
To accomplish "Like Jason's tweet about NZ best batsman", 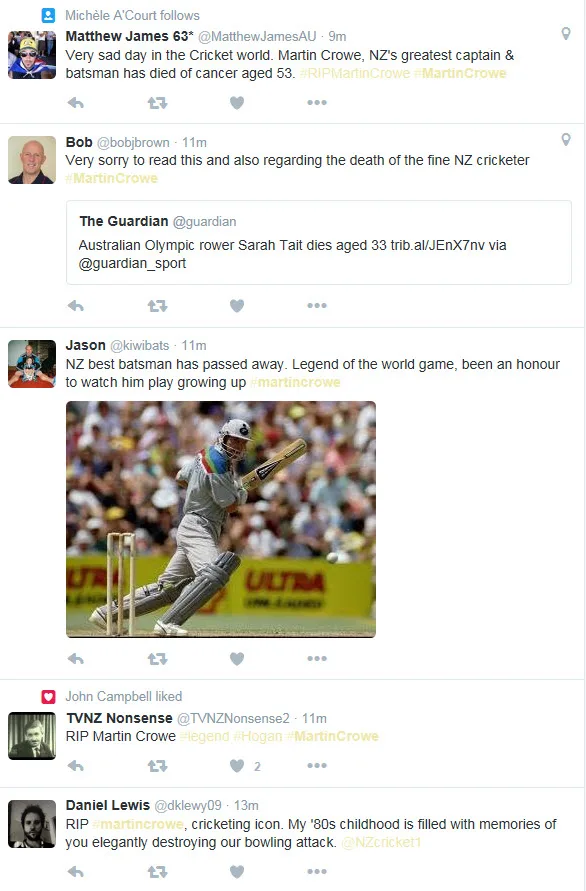I will click(x=237, y=659).
